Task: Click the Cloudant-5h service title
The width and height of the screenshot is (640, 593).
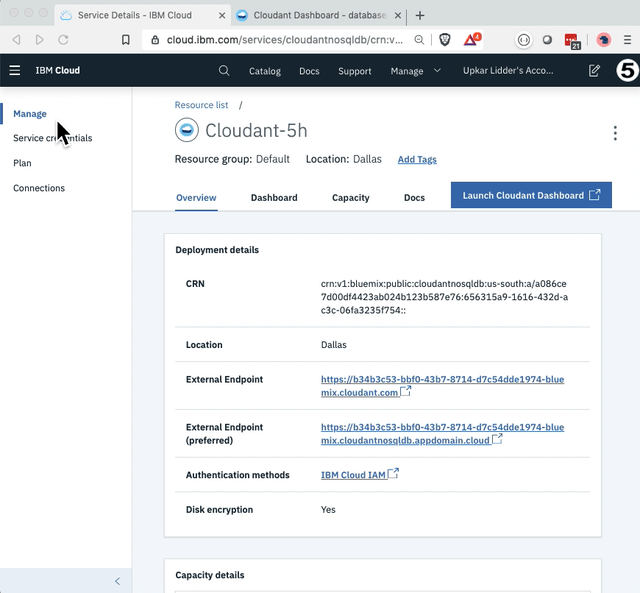Action: (256, 131)
